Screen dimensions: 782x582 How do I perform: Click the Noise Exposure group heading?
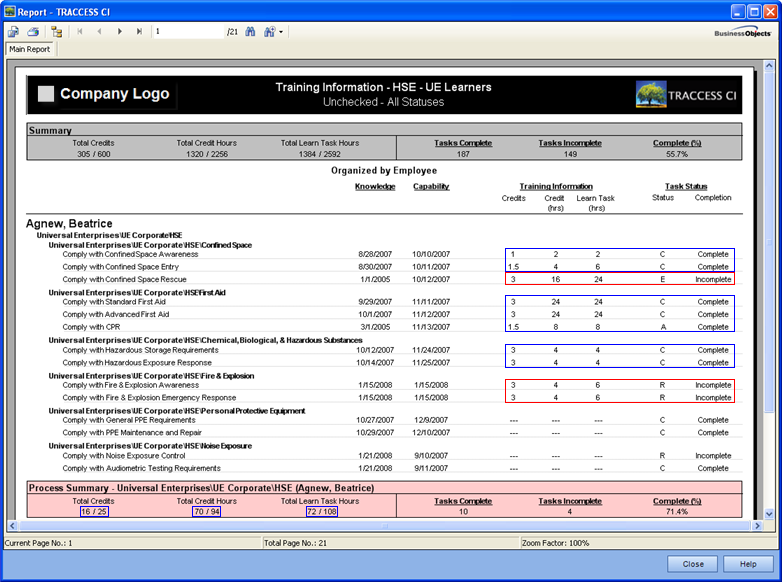(150, 445)
